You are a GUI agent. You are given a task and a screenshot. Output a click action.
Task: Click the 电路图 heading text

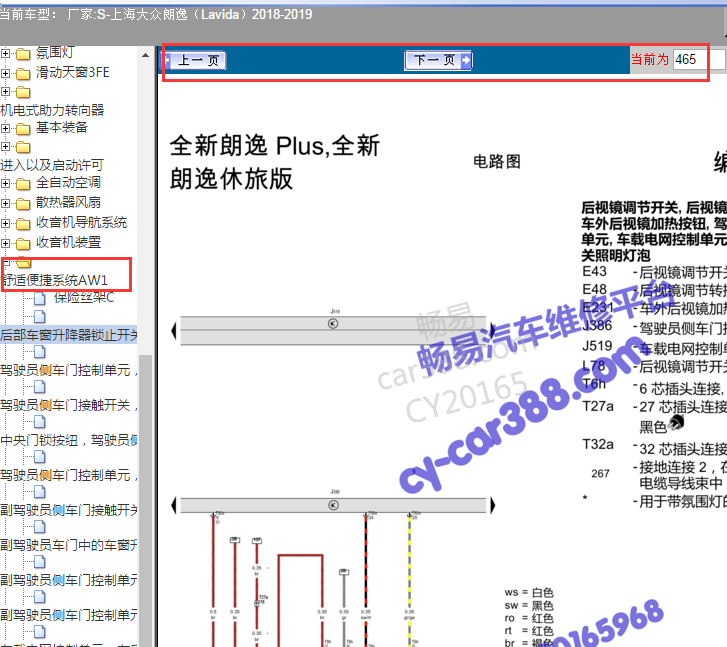pyautogui.click(x=497, y=162)
